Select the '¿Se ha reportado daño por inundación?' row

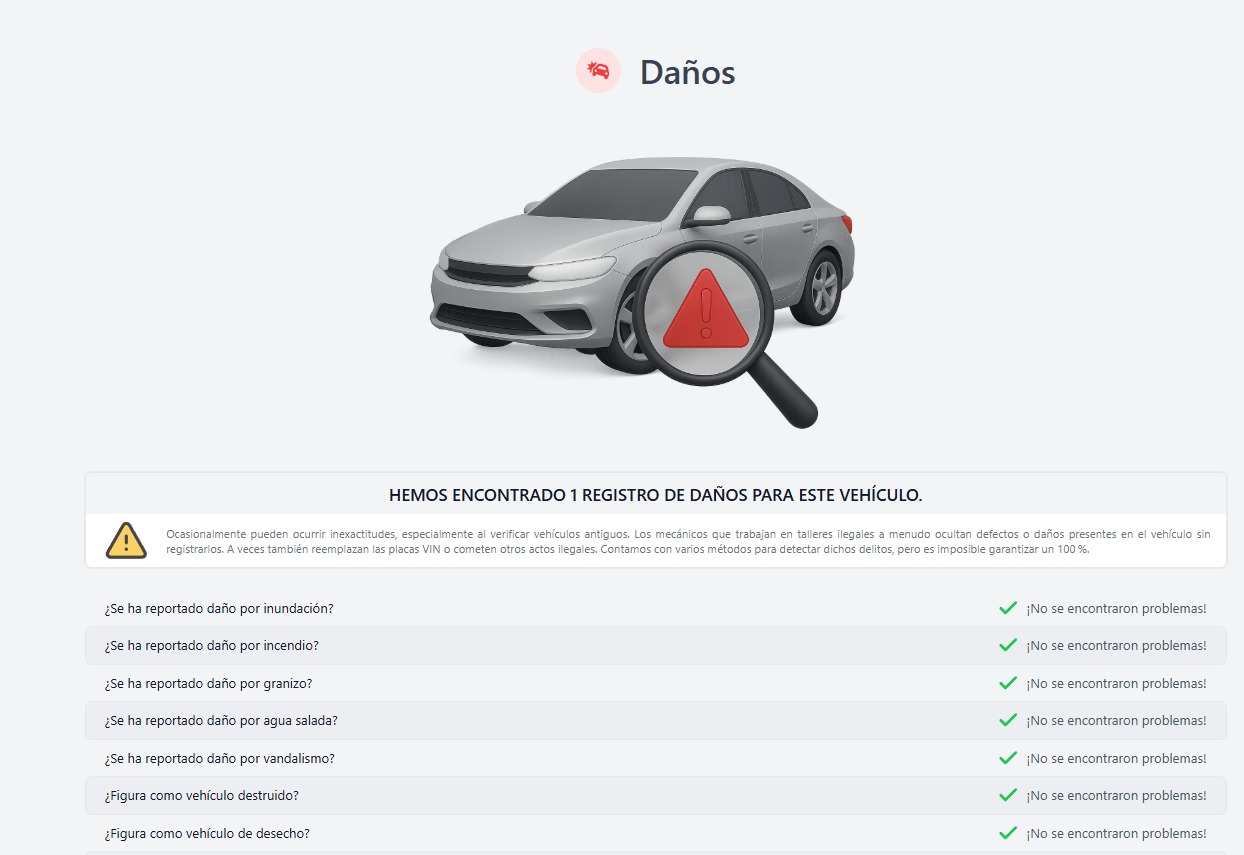click(219, 608)
